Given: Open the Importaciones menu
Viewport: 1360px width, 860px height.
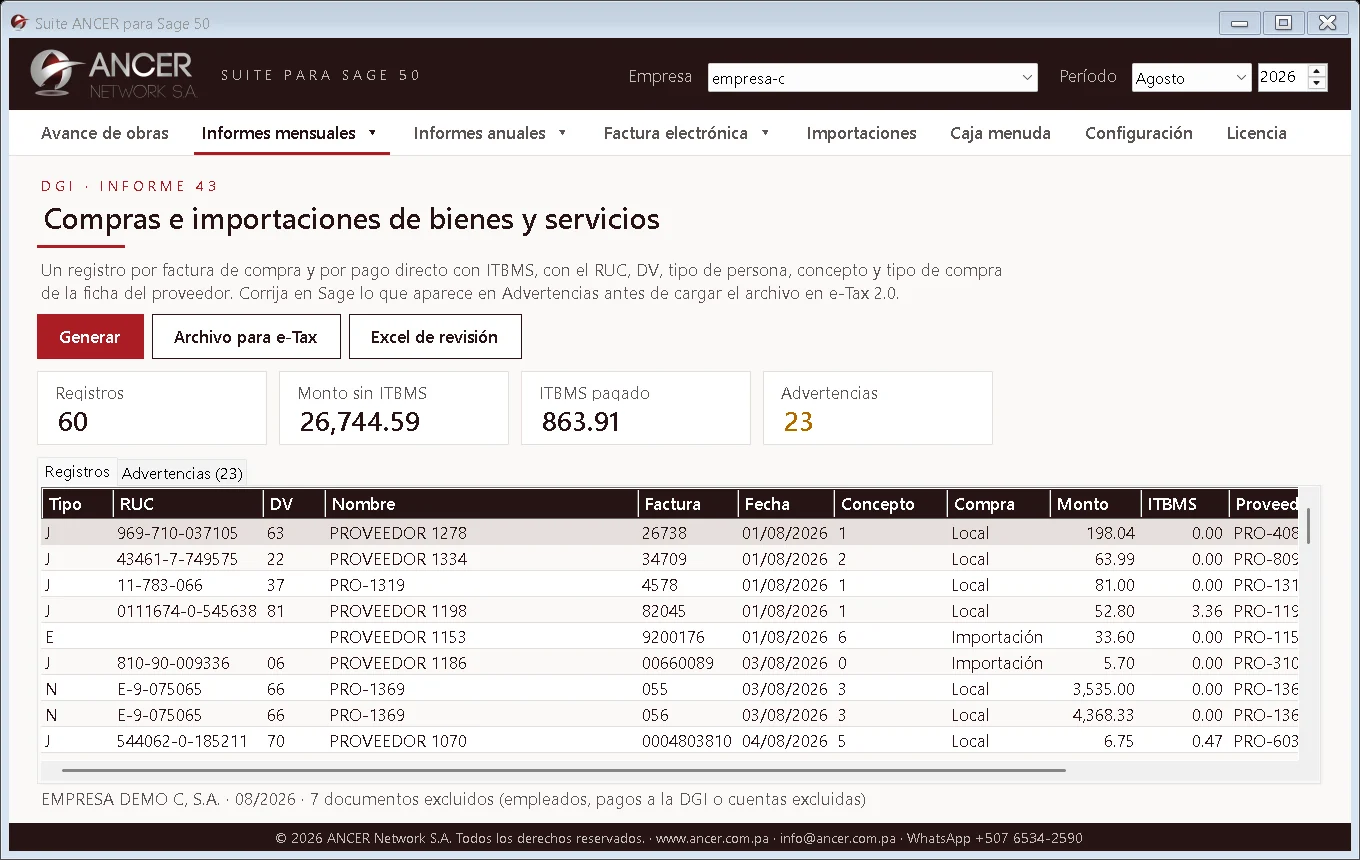Looking at the screenshot, I should point(862,133).
